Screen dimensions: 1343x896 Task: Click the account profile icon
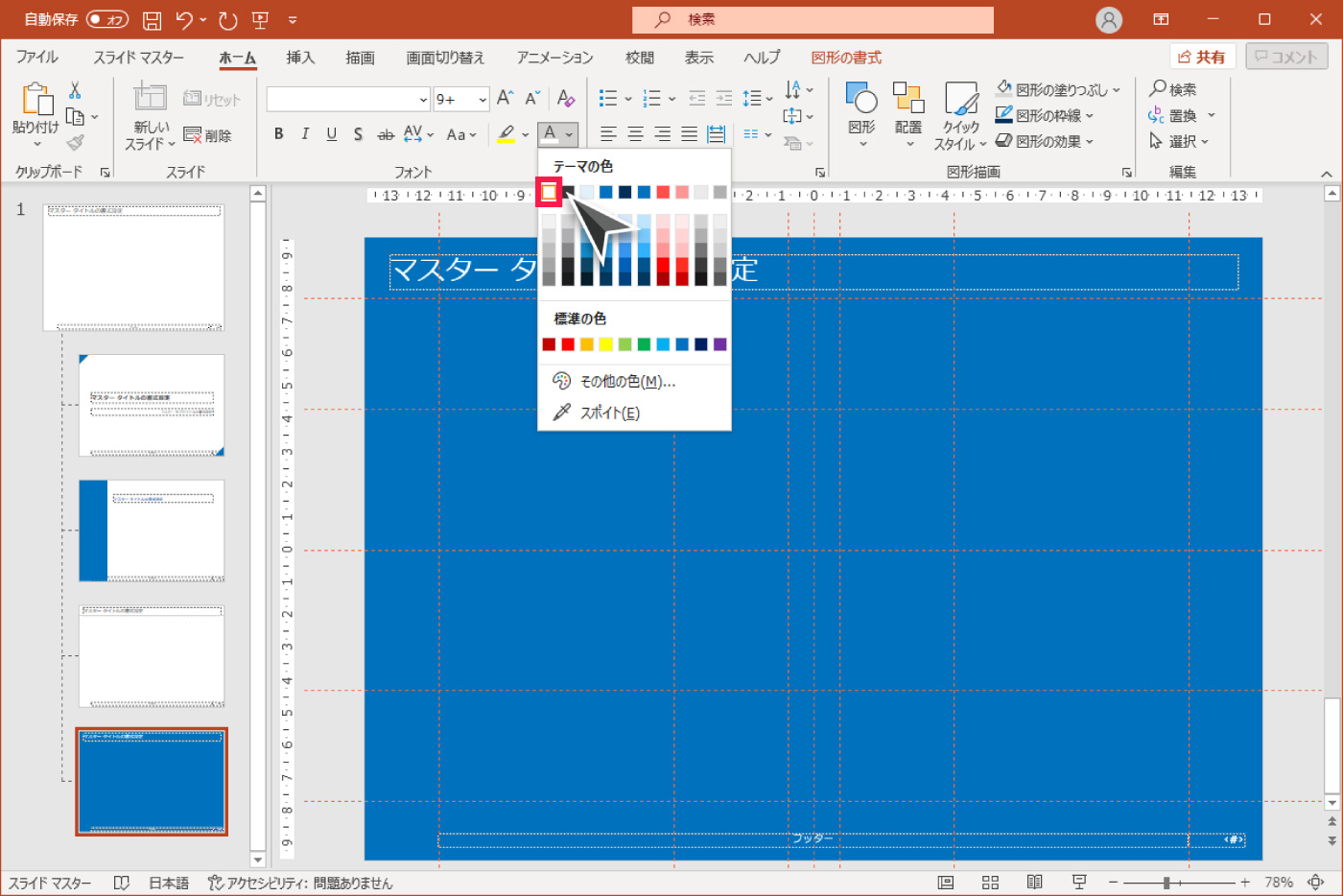coord(1109,19)
